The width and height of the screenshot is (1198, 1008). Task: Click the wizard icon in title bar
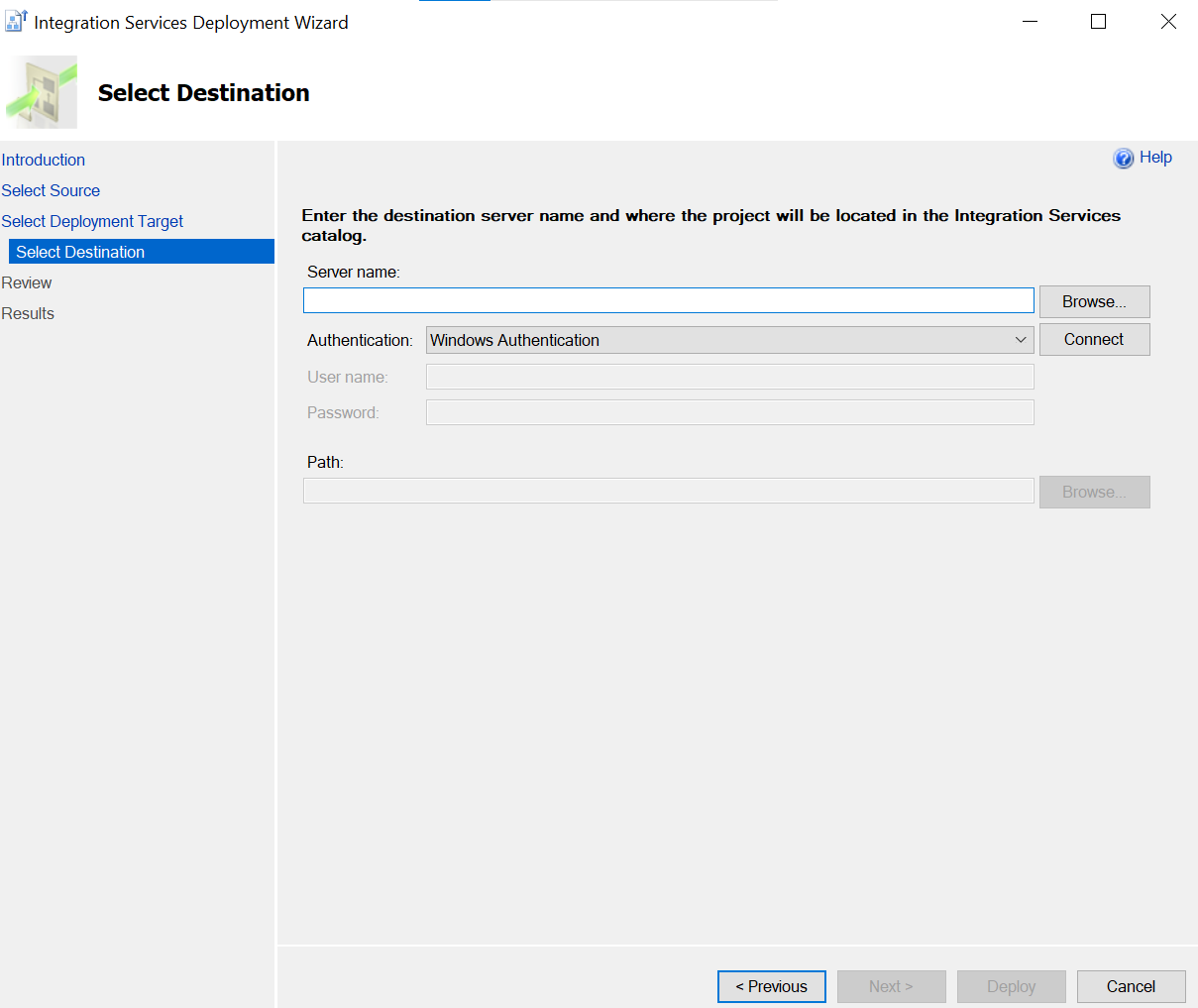pos(16,21)
